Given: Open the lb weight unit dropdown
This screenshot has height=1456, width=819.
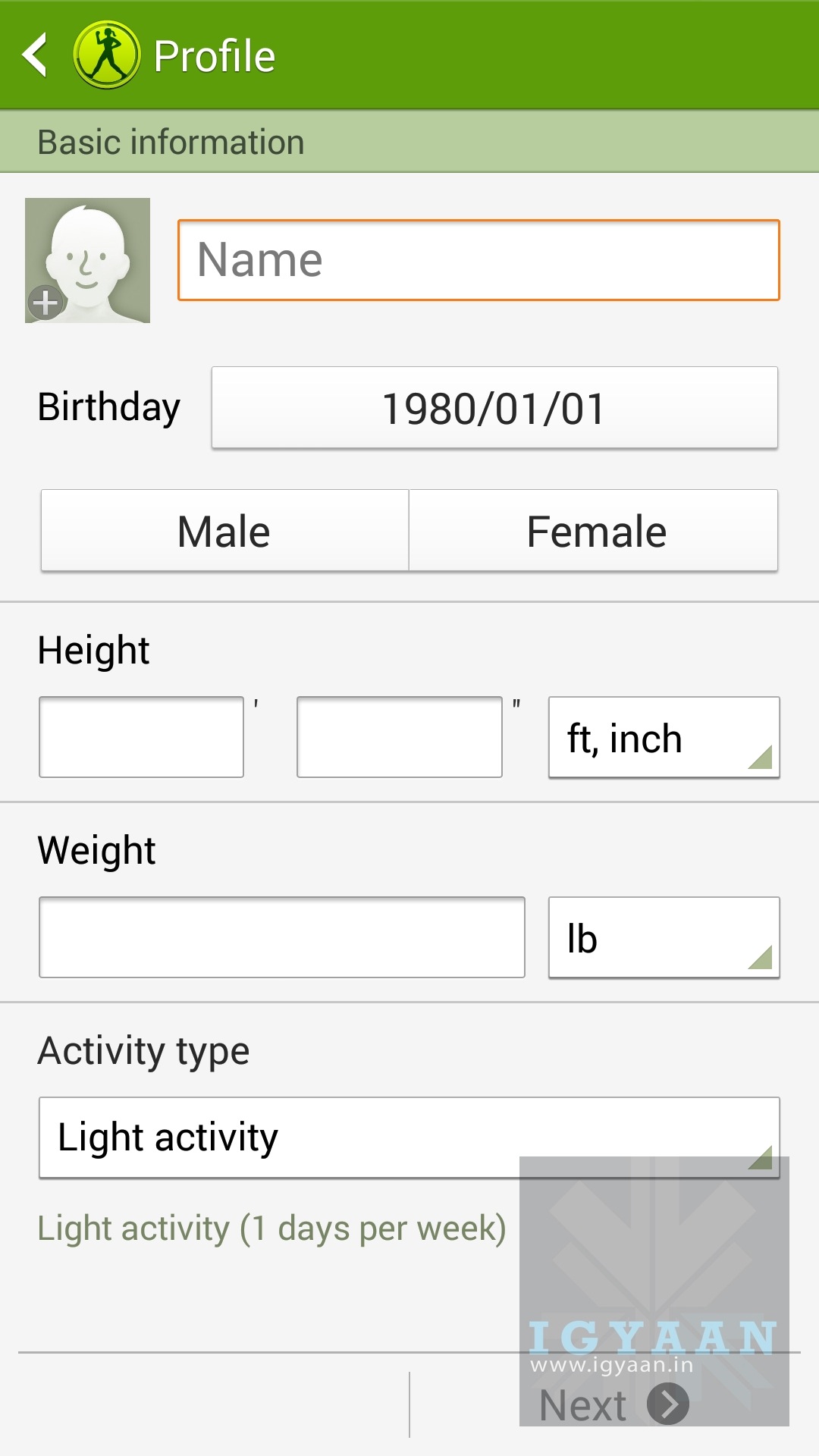Looking at the screenshot, I should 663,938.
